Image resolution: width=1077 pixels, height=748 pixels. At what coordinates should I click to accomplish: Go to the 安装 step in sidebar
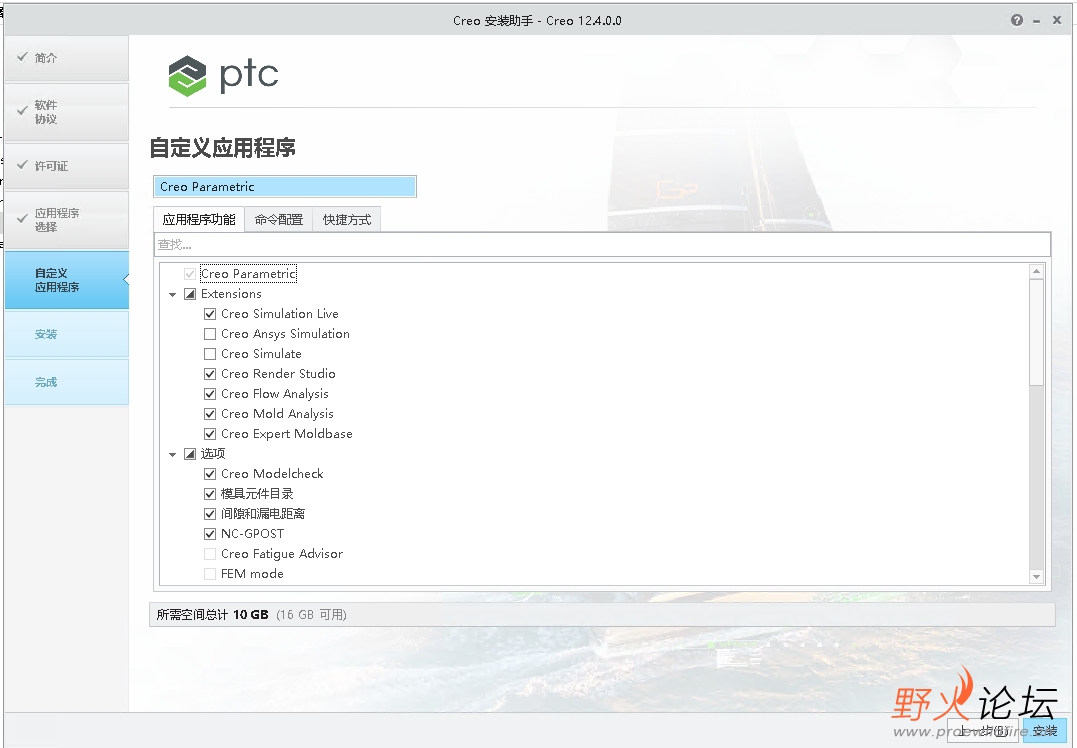pos(67,334)
